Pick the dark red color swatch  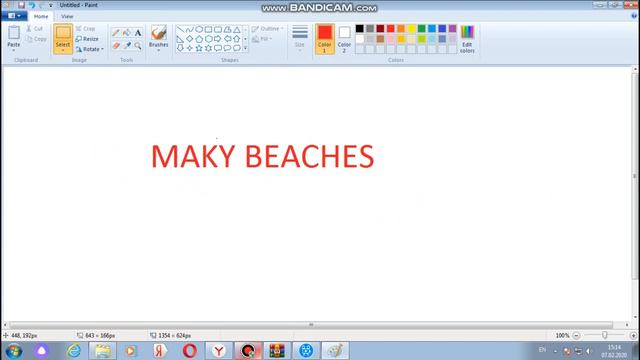(380, 28)
